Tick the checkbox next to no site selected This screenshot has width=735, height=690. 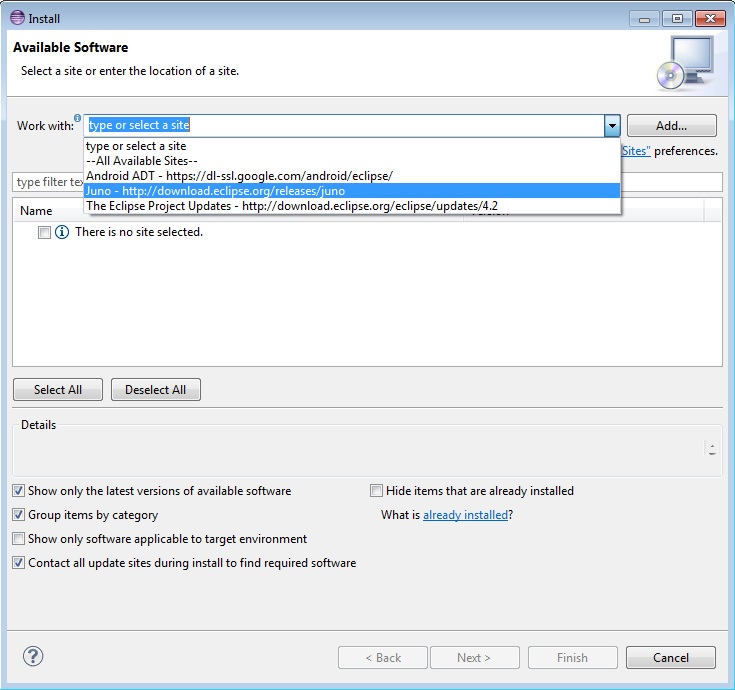(44, 232)
